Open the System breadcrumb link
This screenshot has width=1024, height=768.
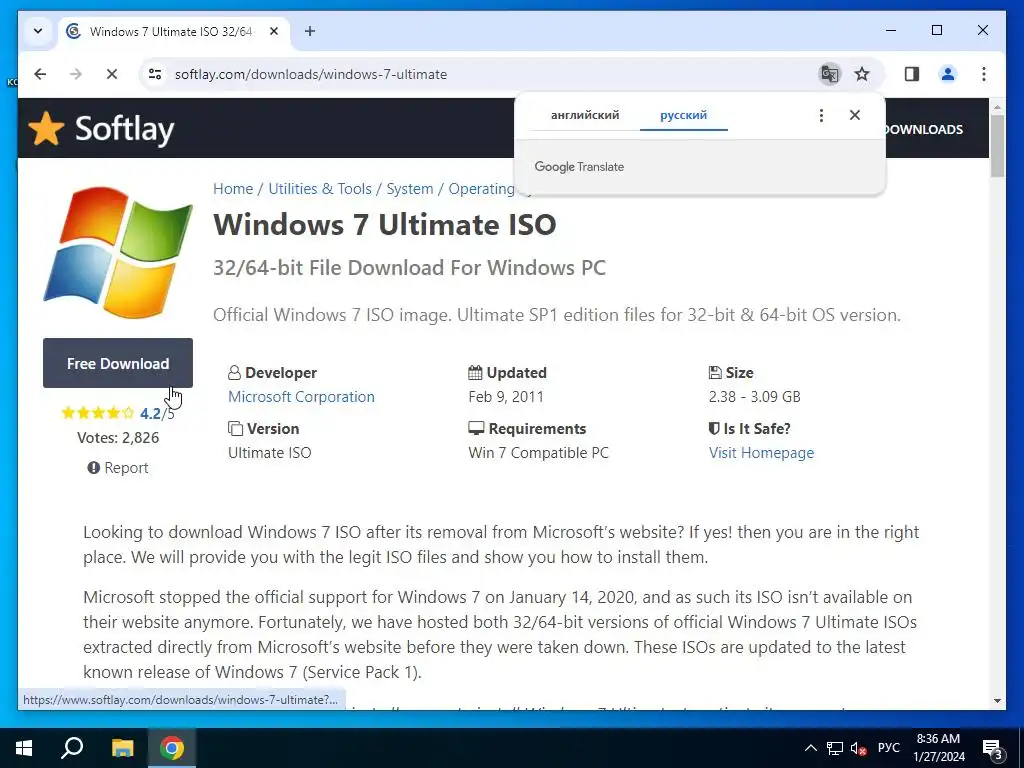pyautogui.click(x=409, y=189)
